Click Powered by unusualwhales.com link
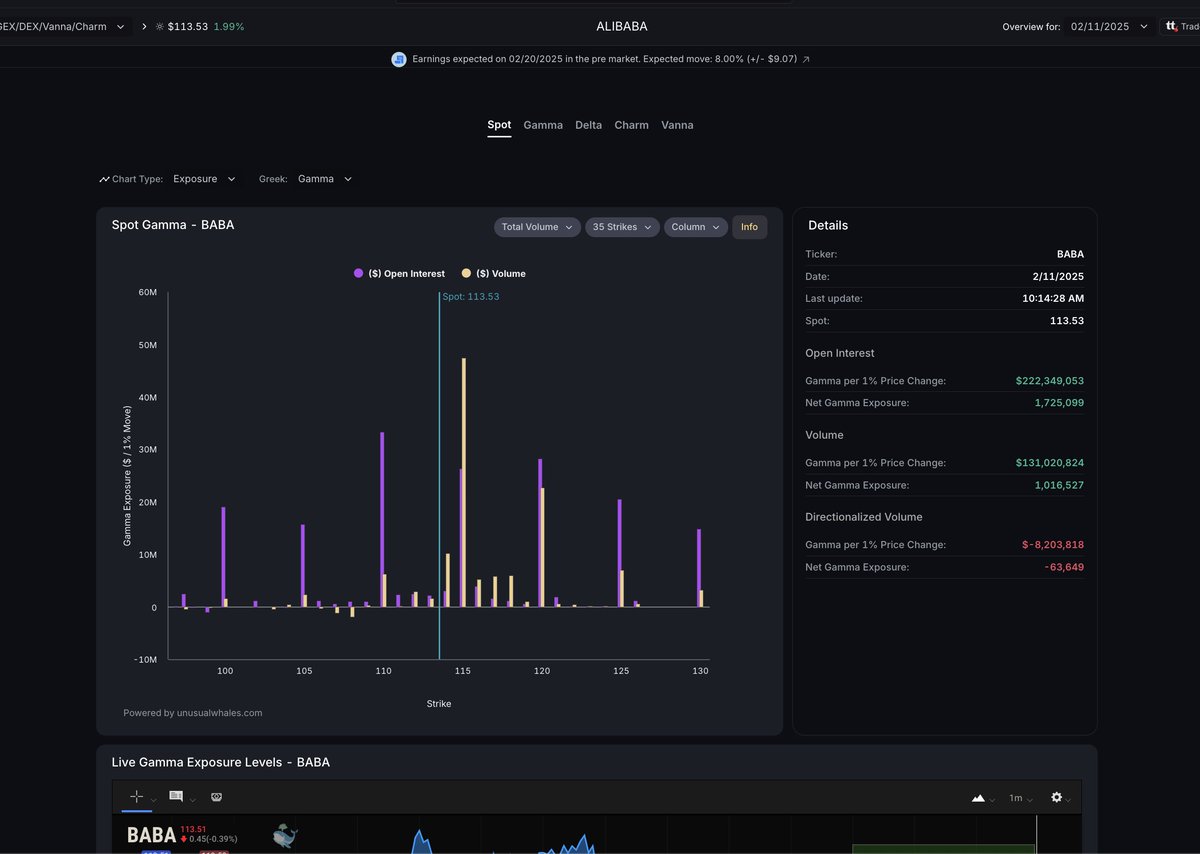This screenshot has width=1200, height=854. [x=193, y=713]
